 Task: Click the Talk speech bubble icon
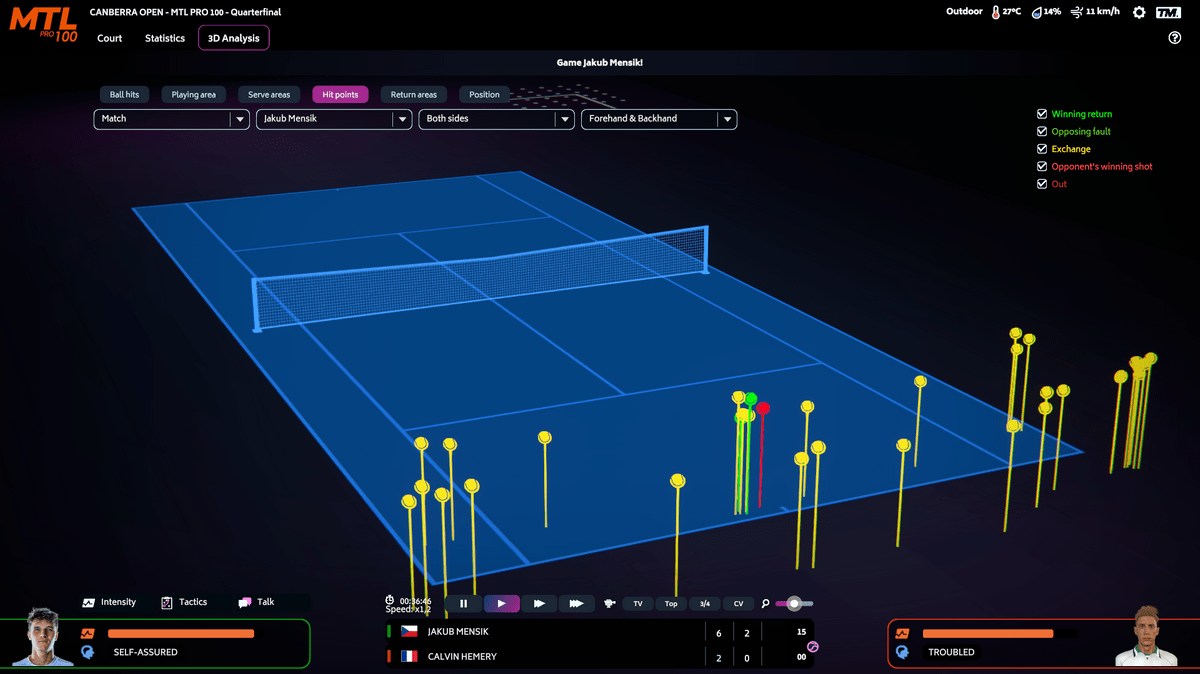244,602
